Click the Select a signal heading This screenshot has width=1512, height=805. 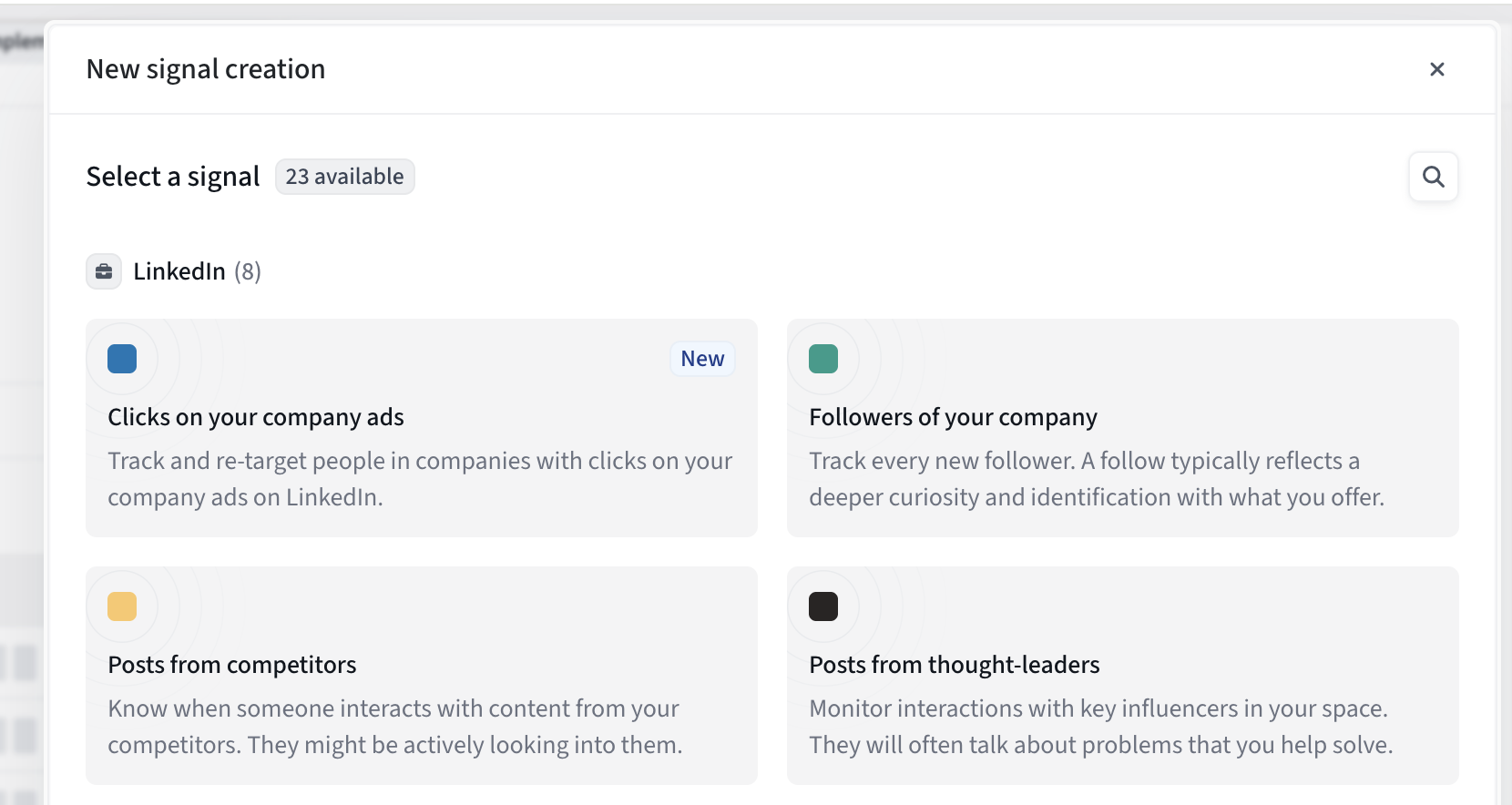pyautogui.click(x=173, y=177)
